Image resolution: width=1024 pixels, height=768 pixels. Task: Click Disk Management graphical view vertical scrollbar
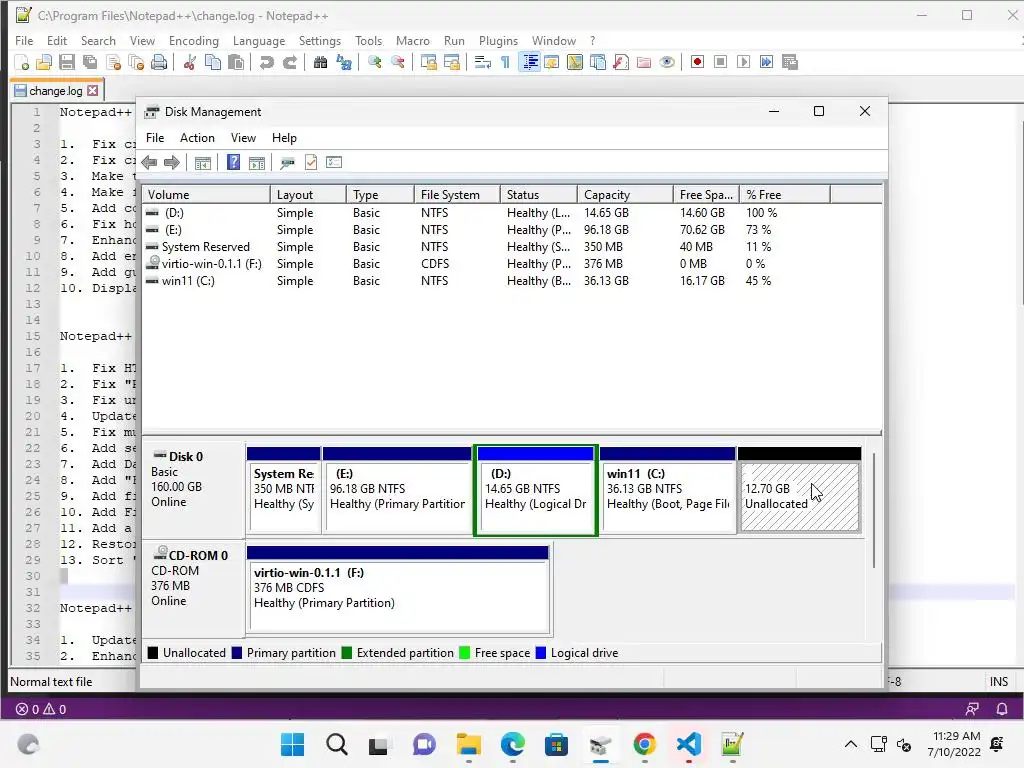873,511
